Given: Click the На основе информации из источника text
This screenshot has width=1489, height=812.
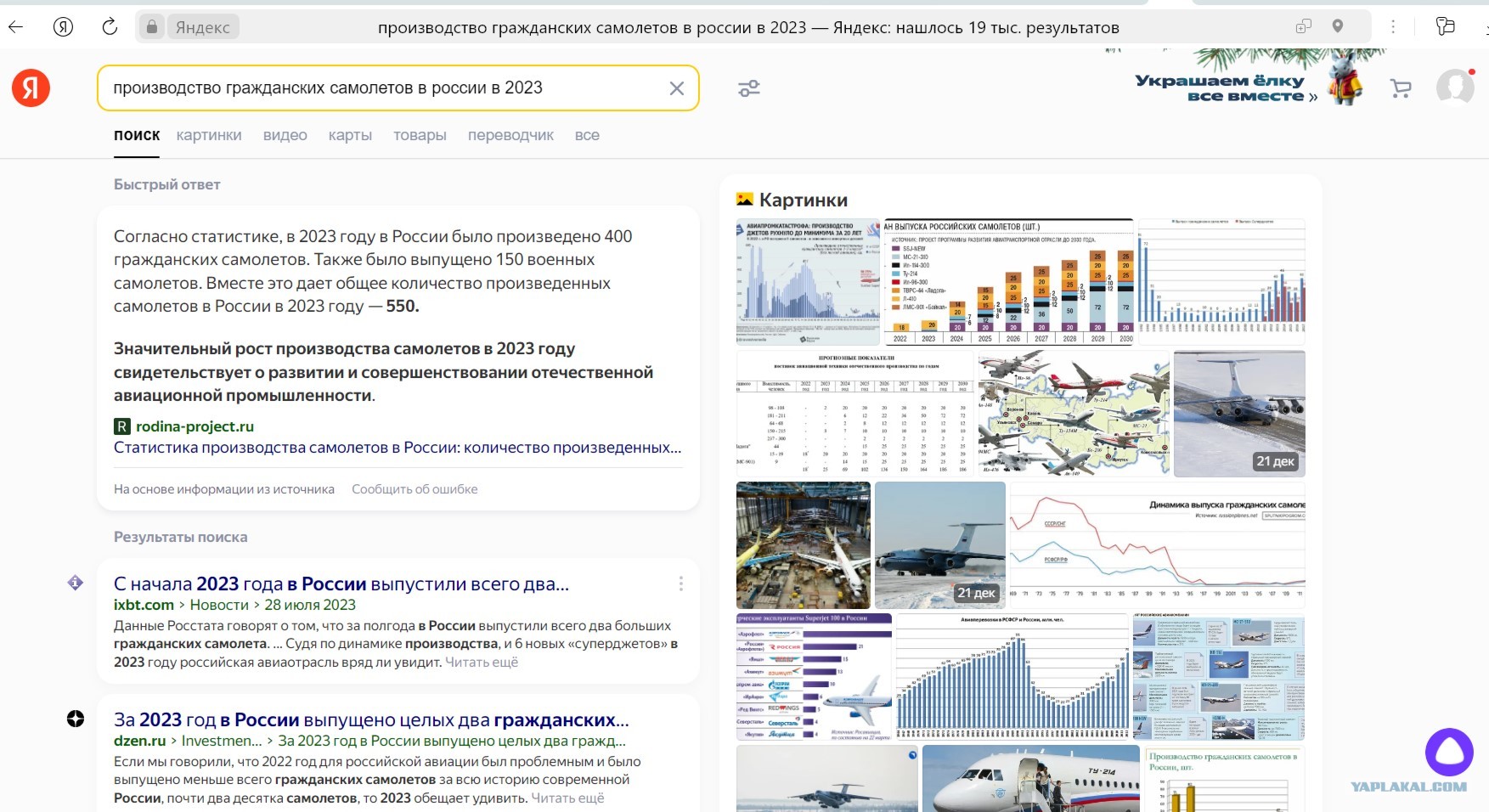Looking at the screenshot, I should [x=224, y=489].
